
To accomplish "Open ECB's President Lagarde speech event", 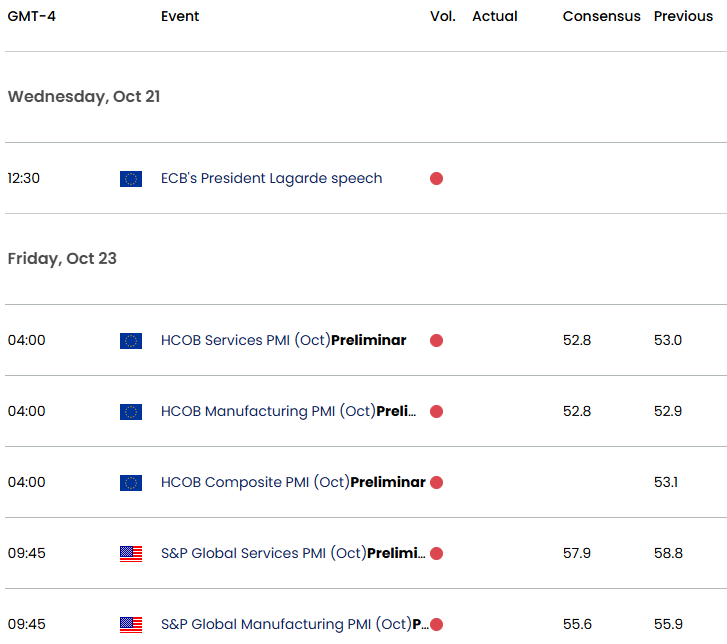I will pyautogui.click(x=271, y=179).
